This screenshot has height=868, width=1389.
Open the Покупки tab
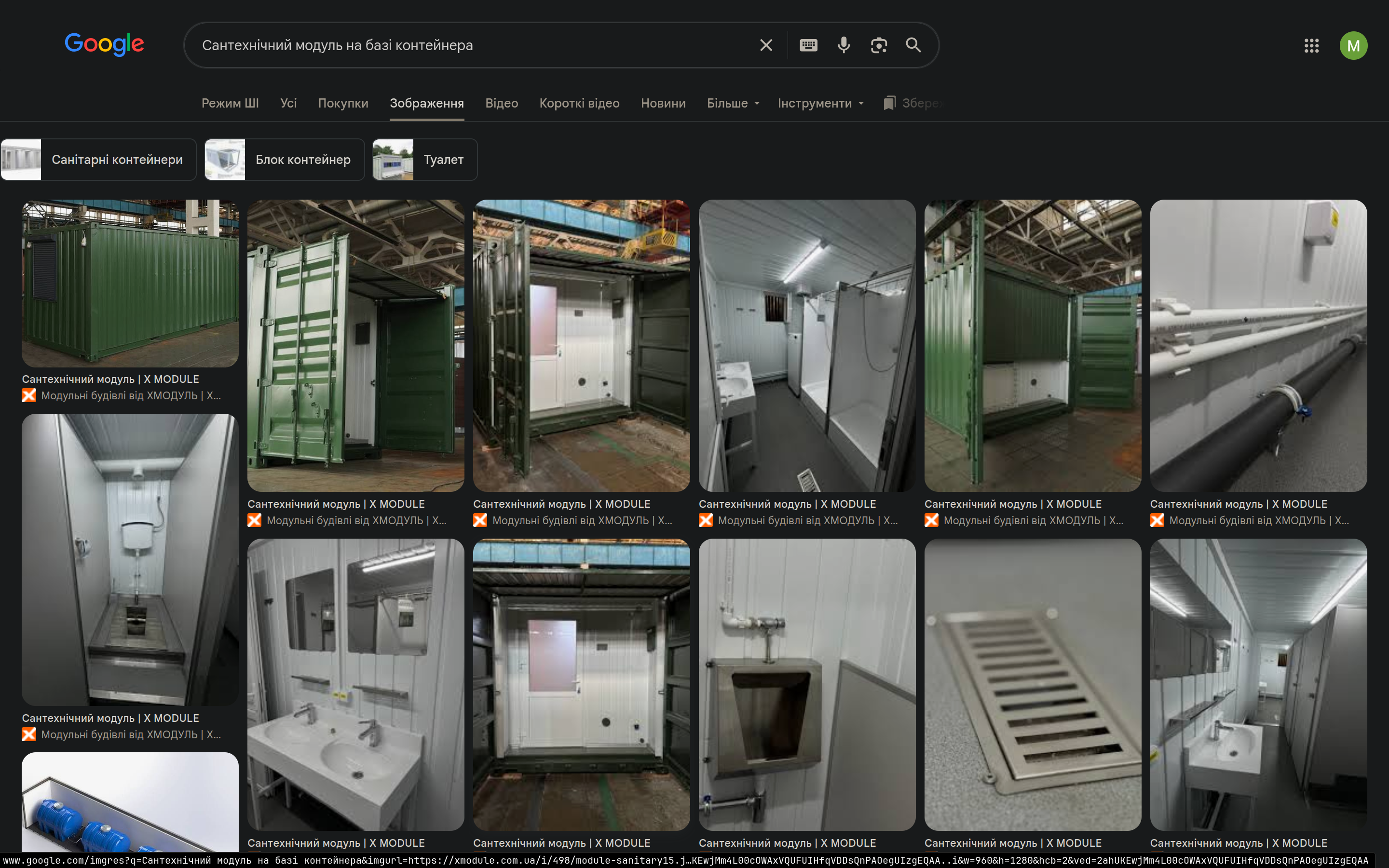point(343,103)
